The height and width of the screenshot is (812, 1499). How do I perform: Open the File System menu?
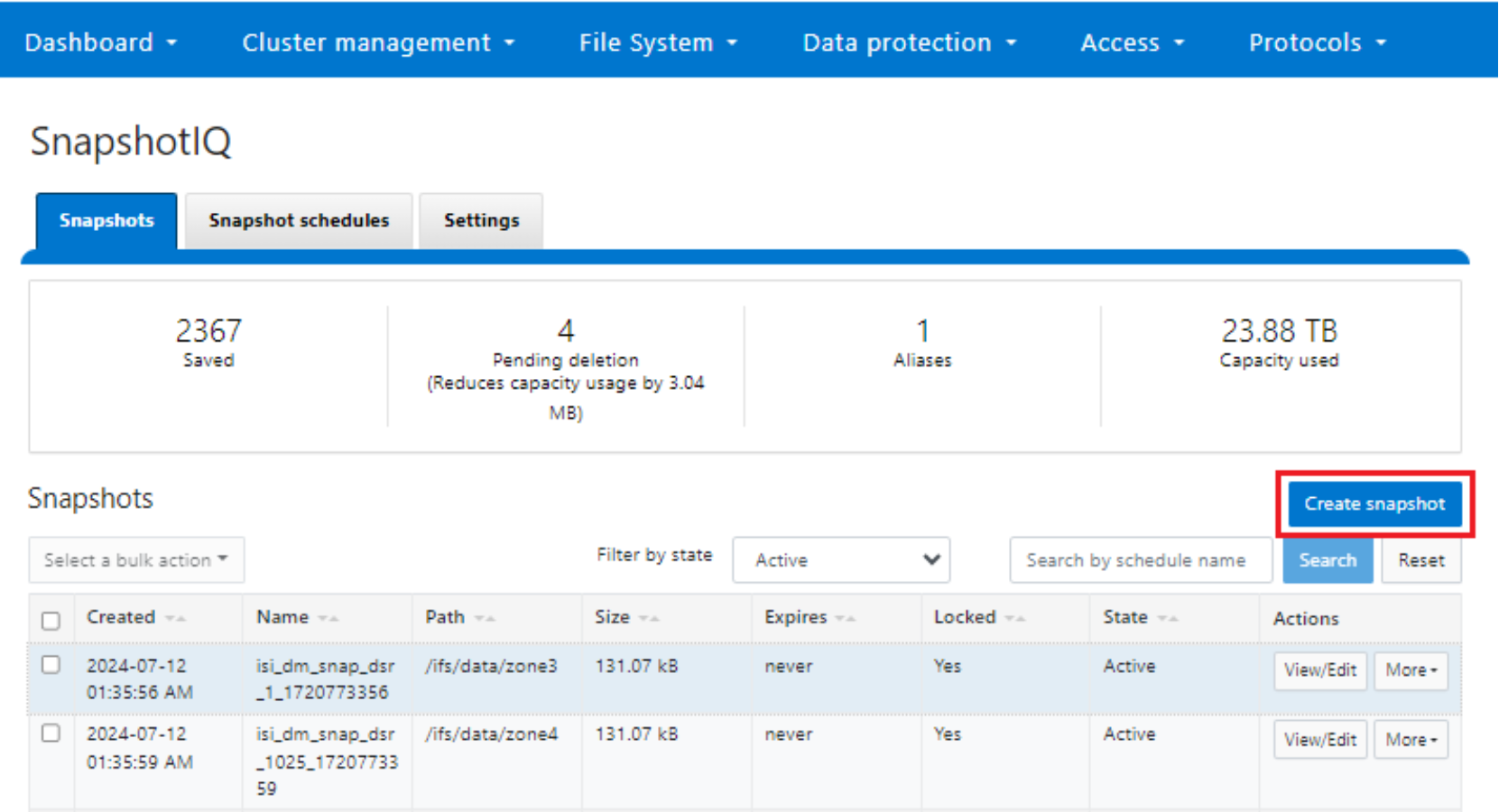pos(658,42)
